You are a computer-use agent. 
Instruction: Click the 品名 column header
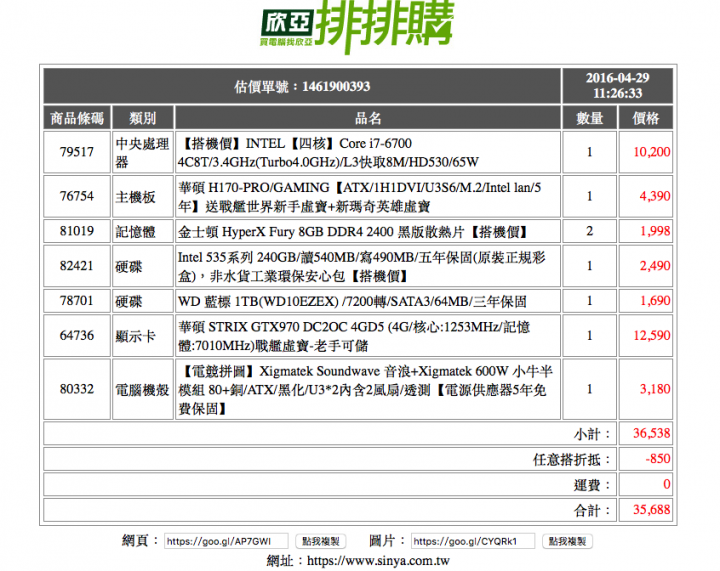click(368, 118)
